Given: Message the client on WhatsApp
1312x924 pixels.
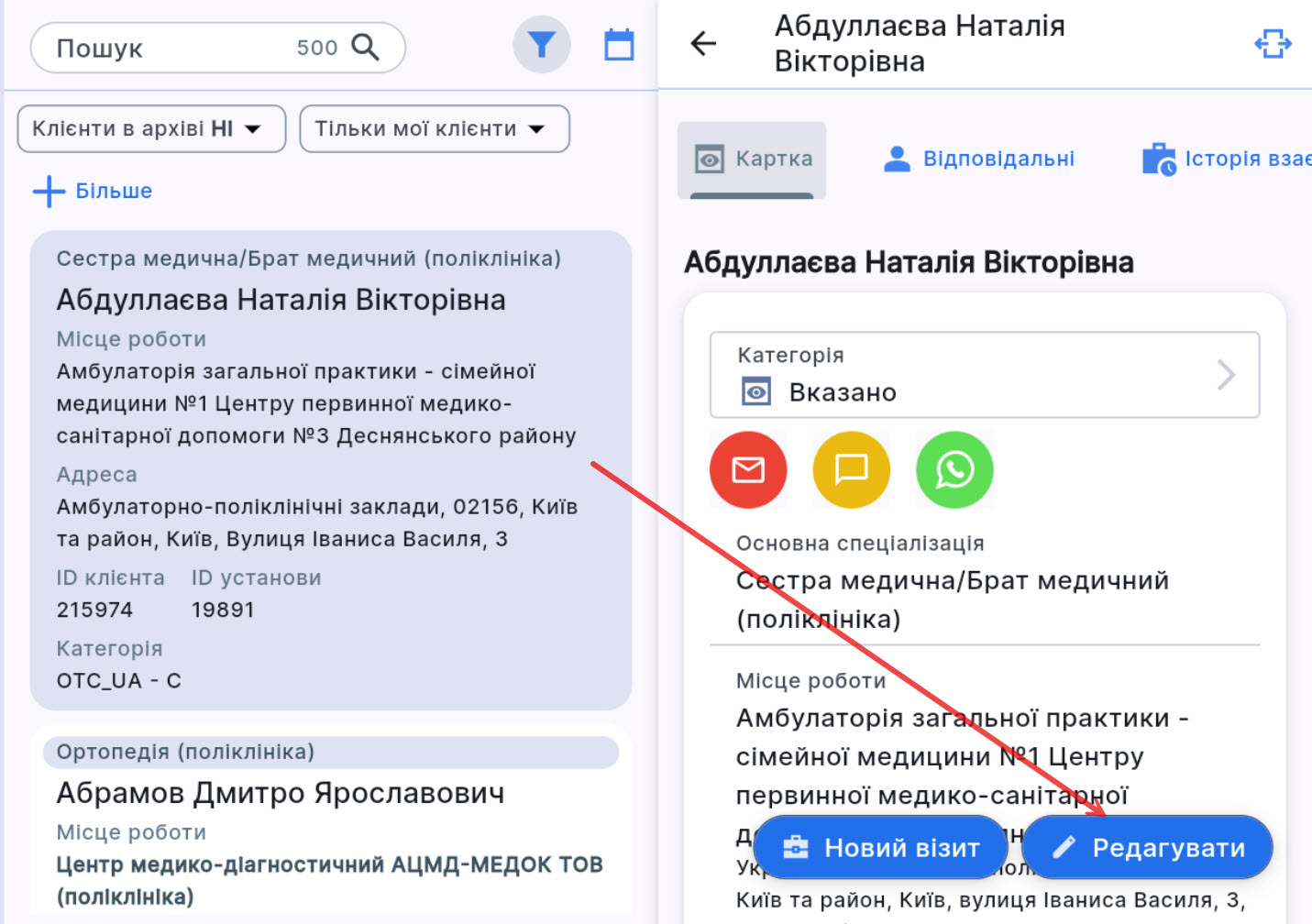Looking at the screenshot, I should coord(954,469).
